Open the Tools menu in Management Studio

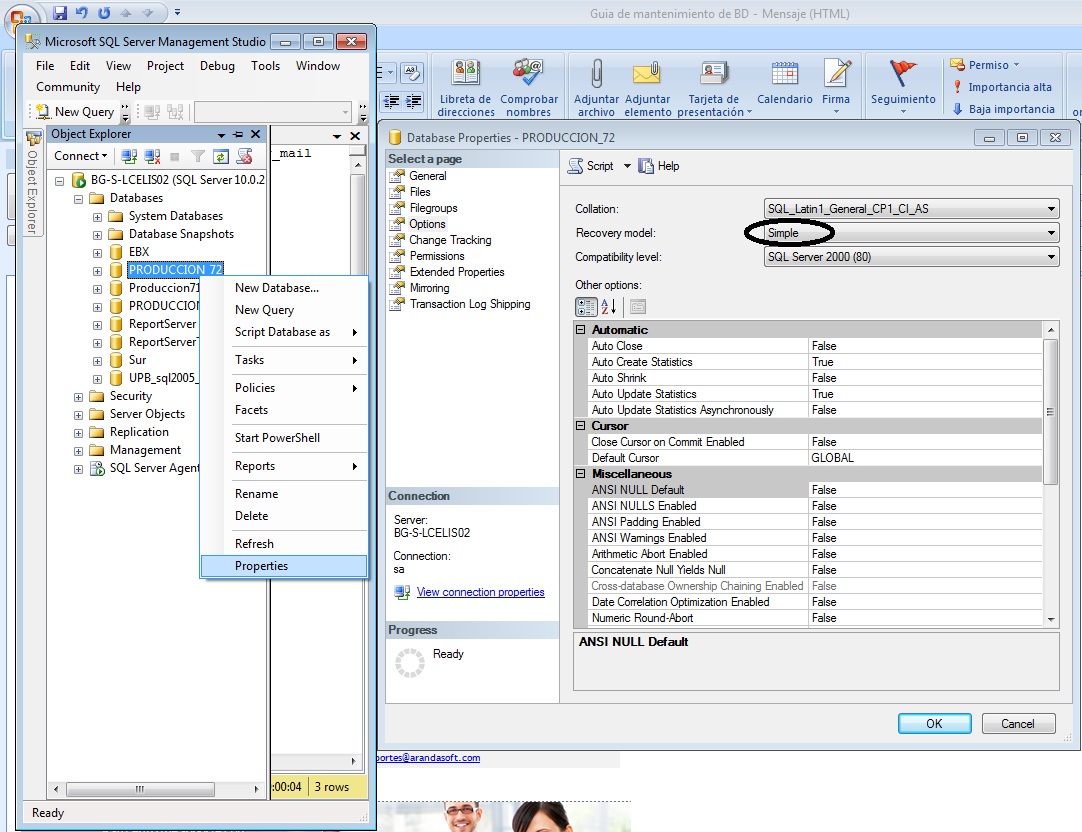(x=266, y=66)
